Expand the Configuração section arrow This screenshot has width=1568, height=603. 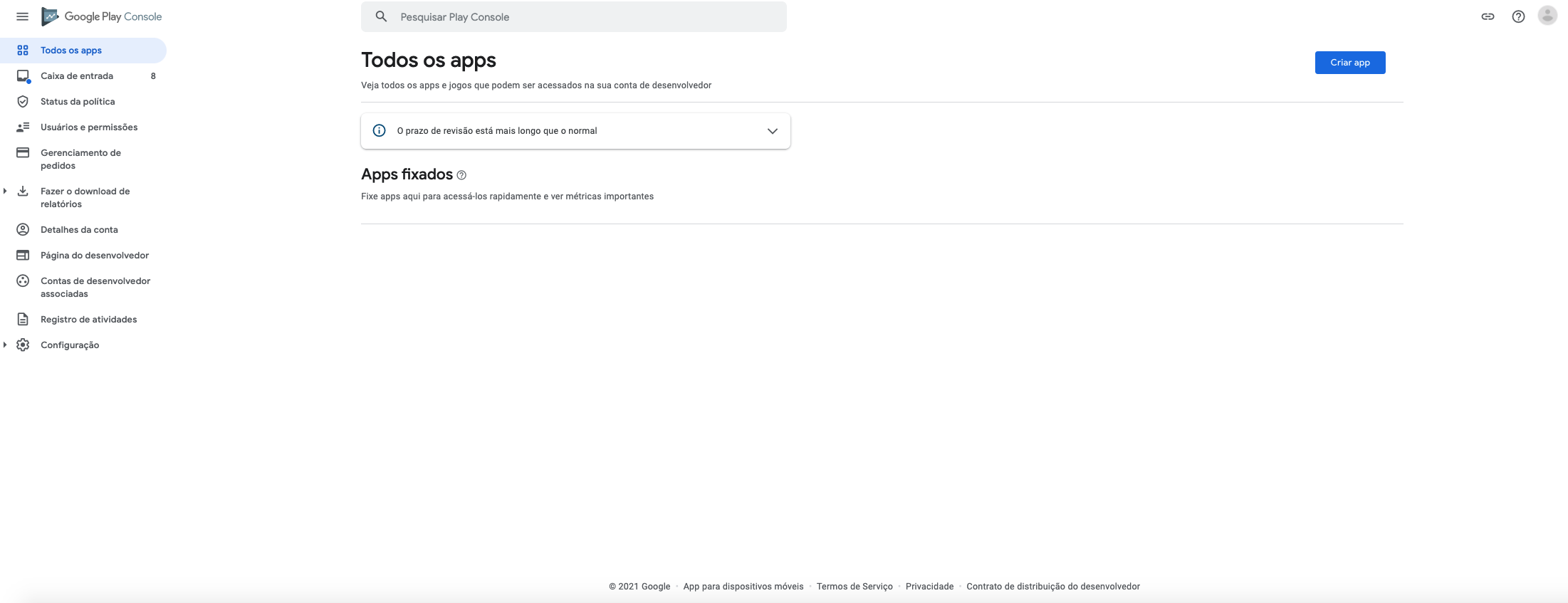(5, 345)
